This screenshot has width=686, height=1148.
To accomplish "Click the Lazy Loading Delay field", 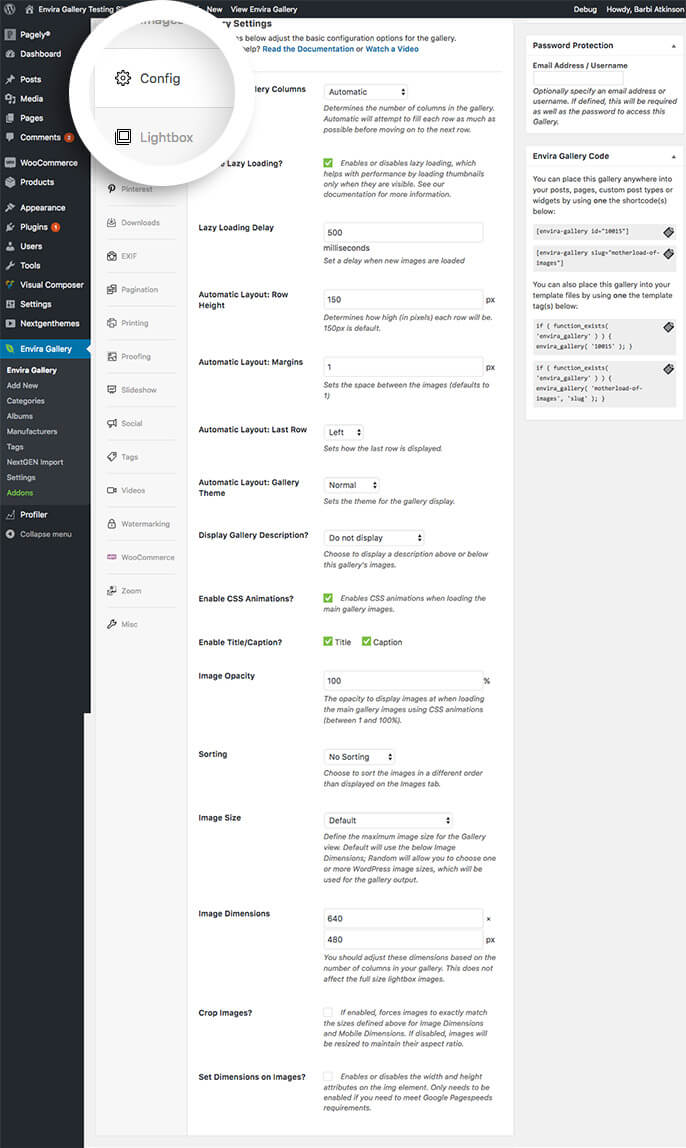I will [x=403, y=233].
